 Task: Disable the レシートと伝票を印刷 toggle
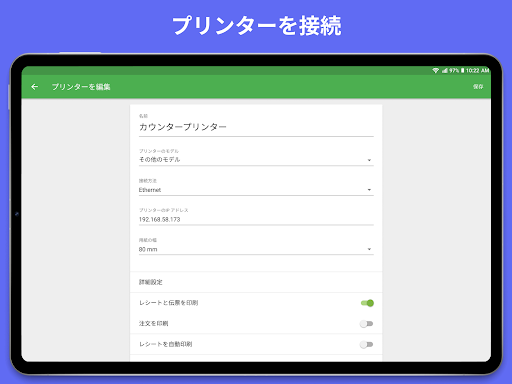tap(367, 303)
